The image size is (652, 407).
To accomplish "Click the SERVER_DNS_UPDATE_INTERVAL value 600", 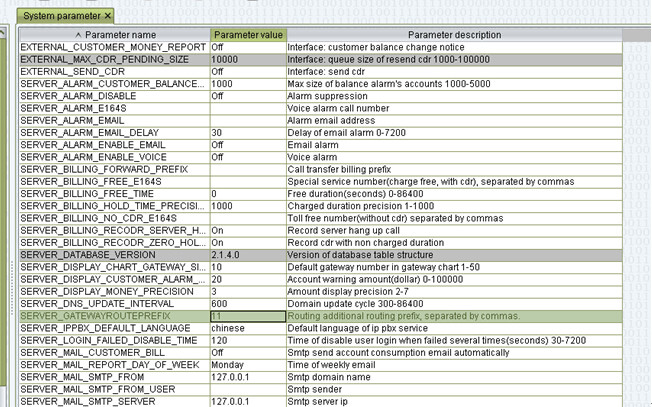I will (246, 304).
